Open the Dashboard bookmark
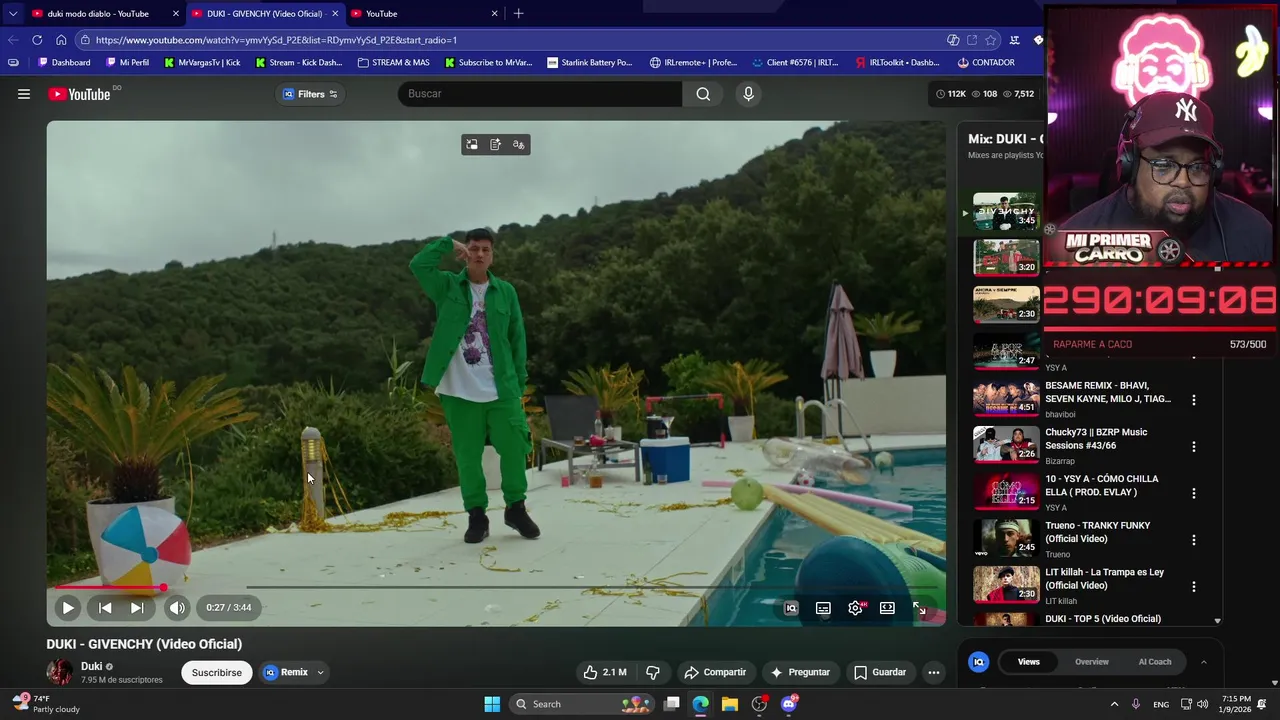Viewport: 1280px width, 720px height. click(x=63, y=62)
